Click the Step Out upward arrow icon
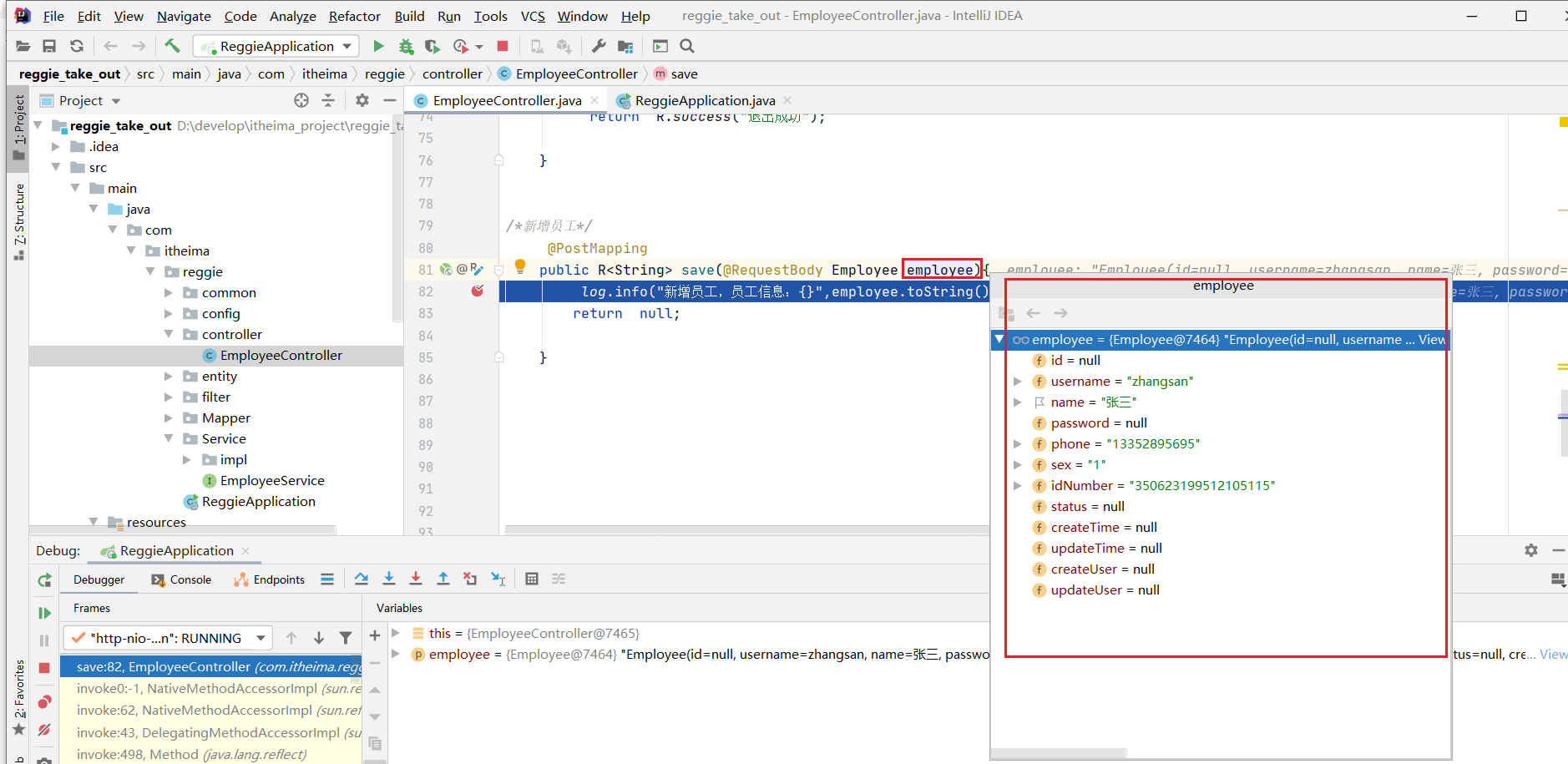Viewport: 1568px width, 764px height. pos(443,579)
